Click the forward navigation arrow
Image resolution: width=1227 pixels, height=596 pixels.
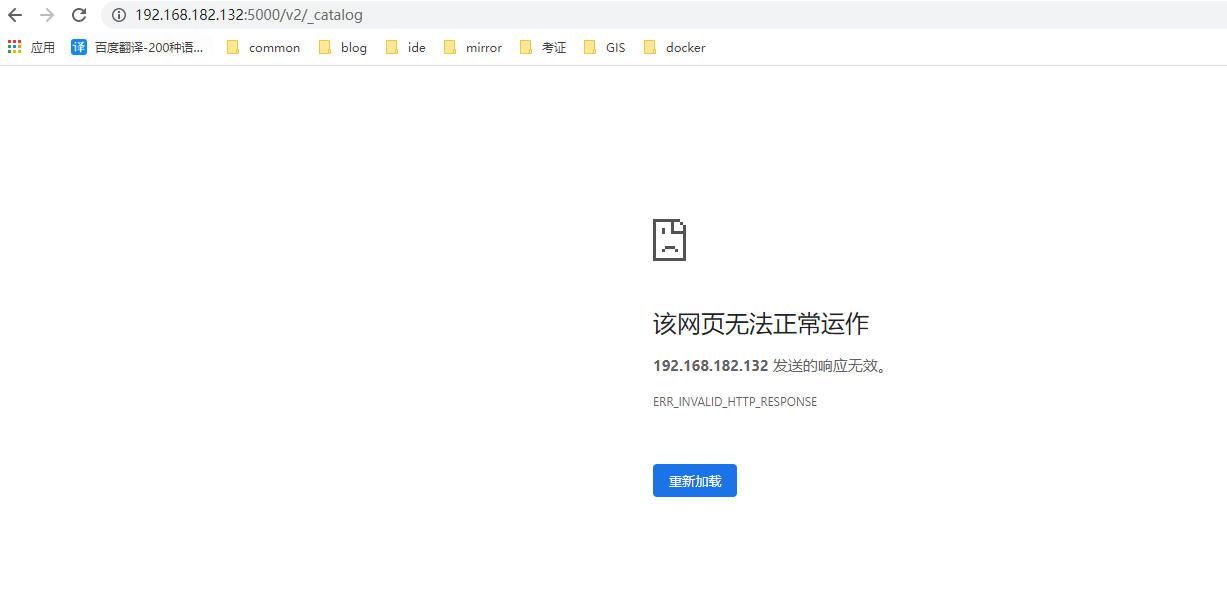coord(48,15)
